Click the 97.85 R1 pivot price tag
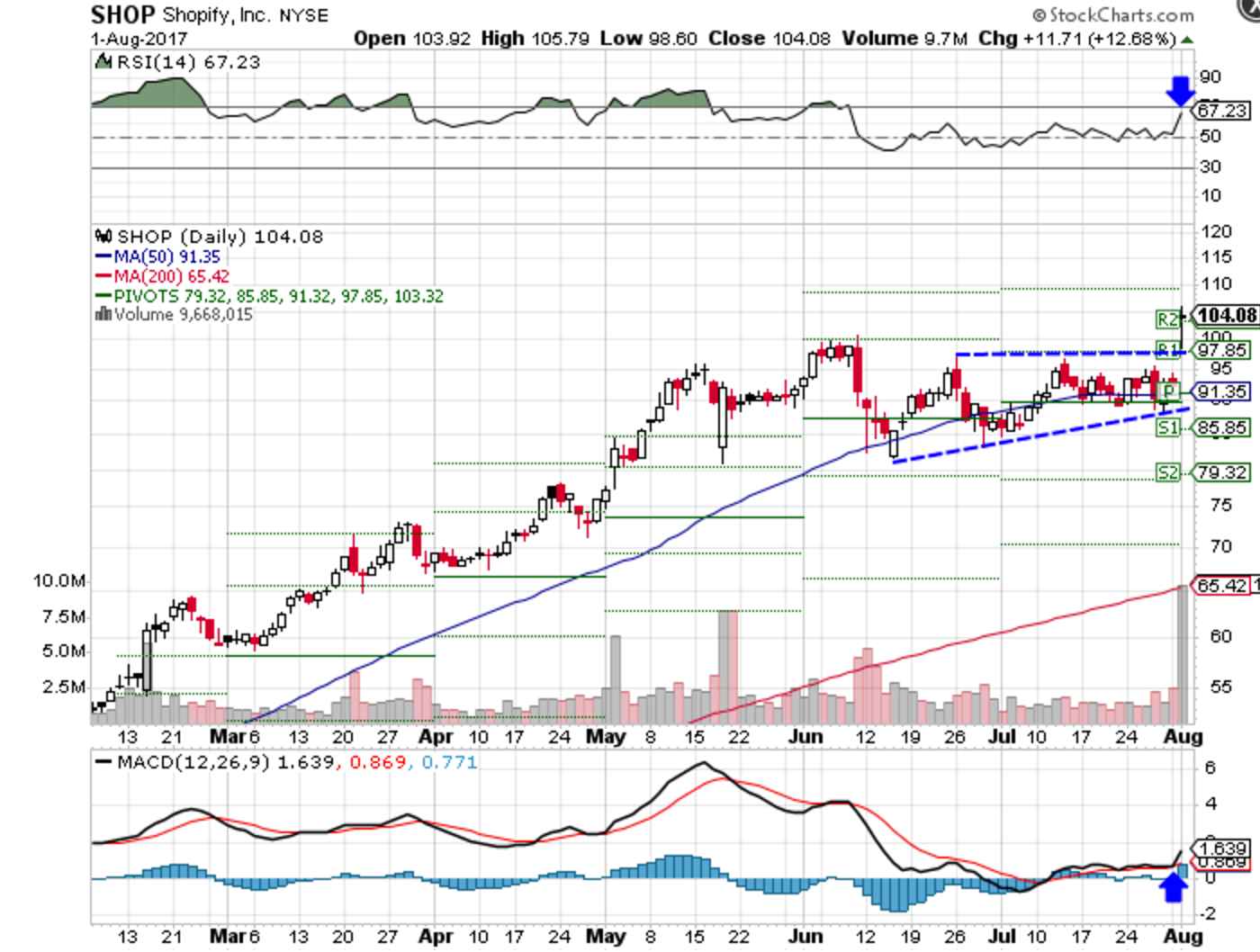Viewport: 1260px width, 952px height. click(1221, 350)
